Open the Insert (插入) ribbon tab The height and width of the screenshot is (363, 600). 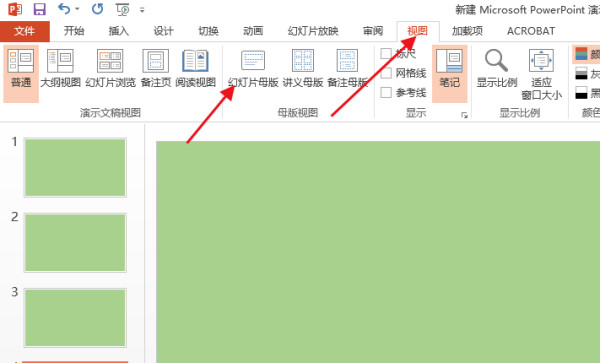[x=119, y=31]
